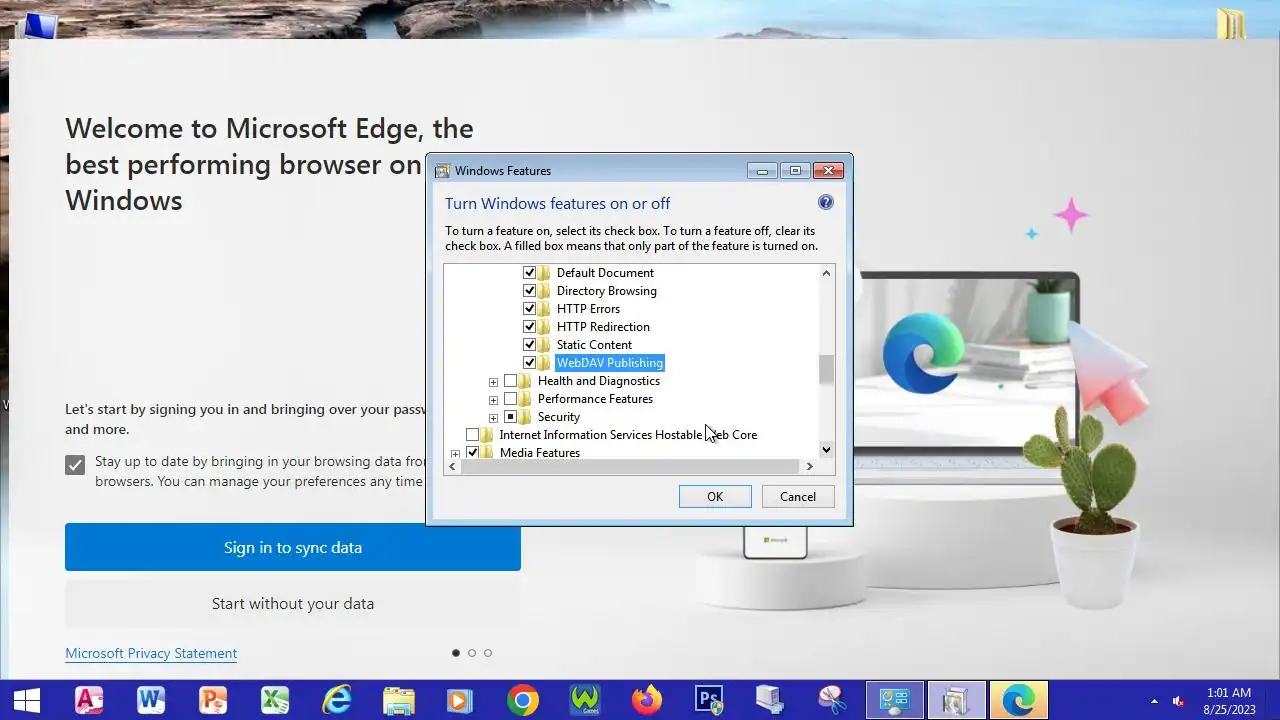Expand the Performance Features node

pyautogui.click(x=493, y=400)
